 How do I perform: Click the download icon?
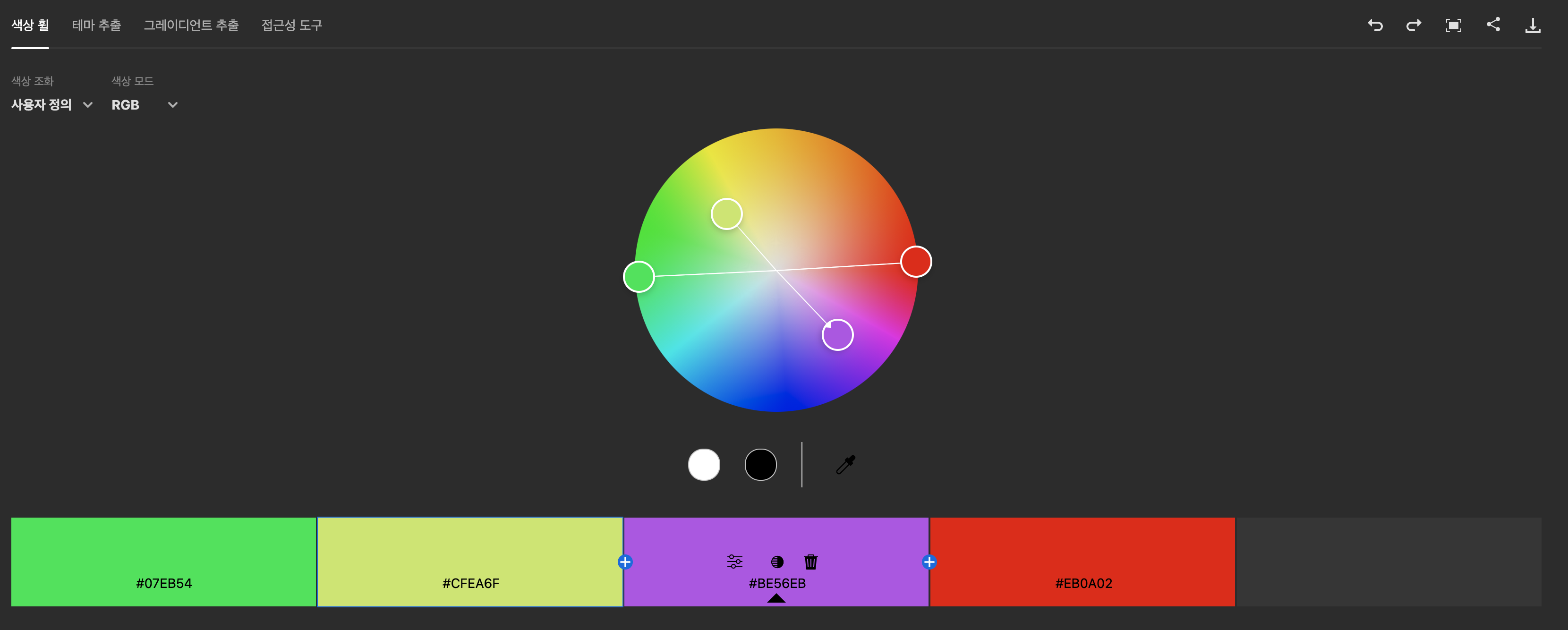pyautogui.click(x=1532, y=25)
